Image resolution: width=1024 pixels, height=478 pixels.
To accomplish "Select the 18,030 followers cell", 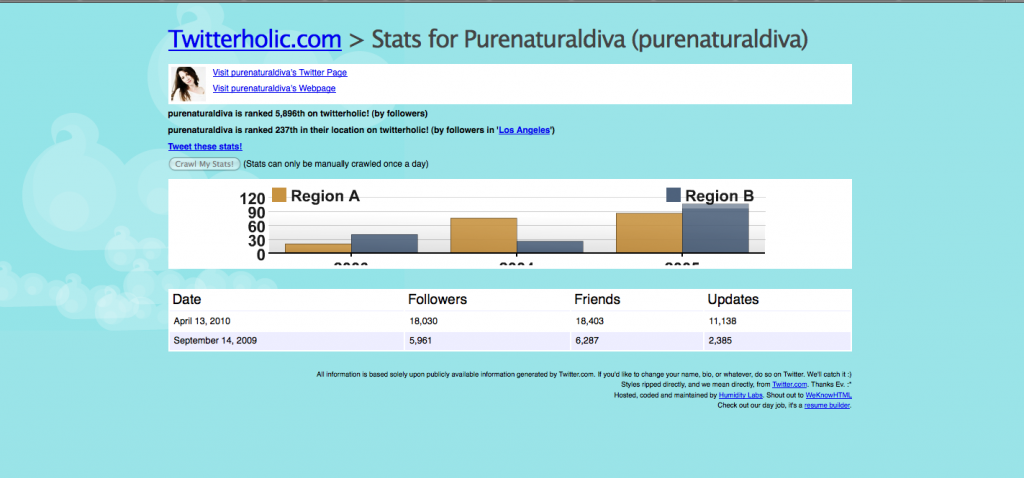I will coord(487,321).
